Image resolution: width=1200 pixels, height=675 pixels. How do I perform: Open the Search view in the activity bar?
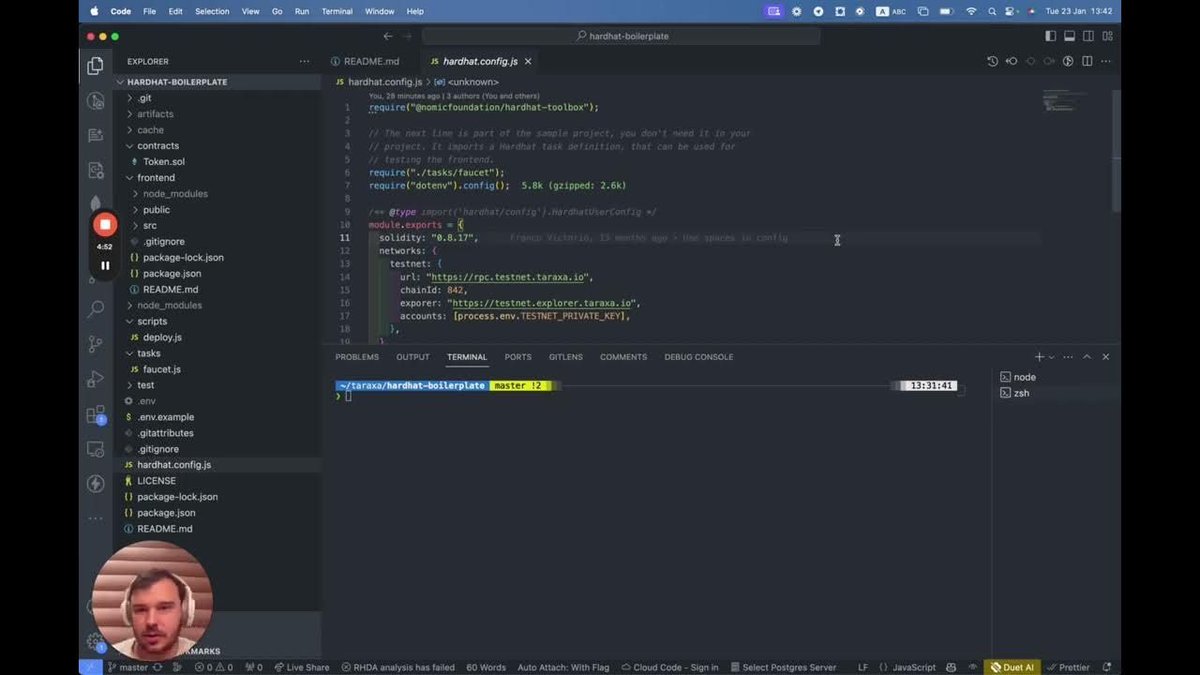[95, 309]
